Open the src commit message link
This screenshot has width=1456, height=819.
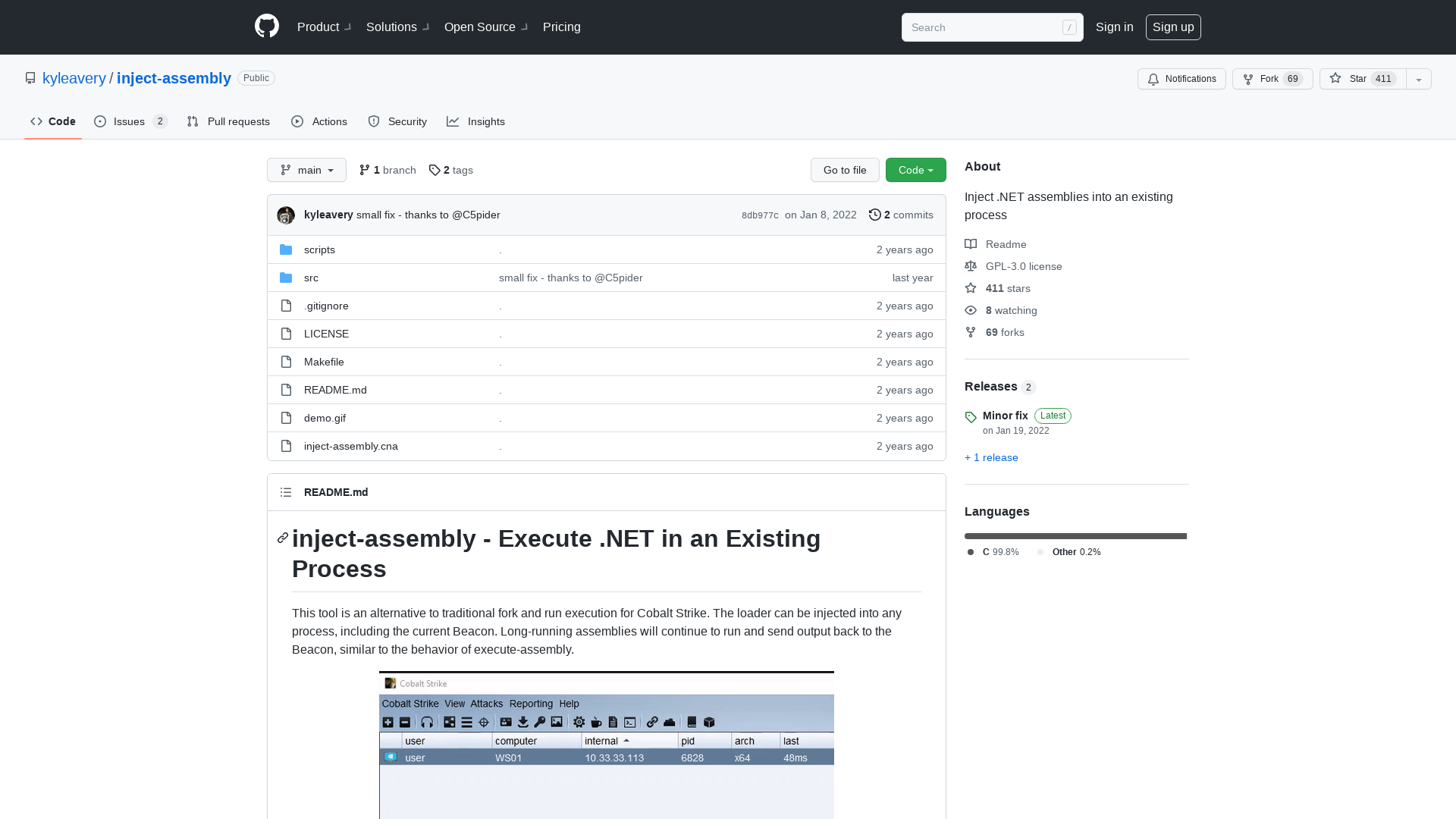pos(571,278)
